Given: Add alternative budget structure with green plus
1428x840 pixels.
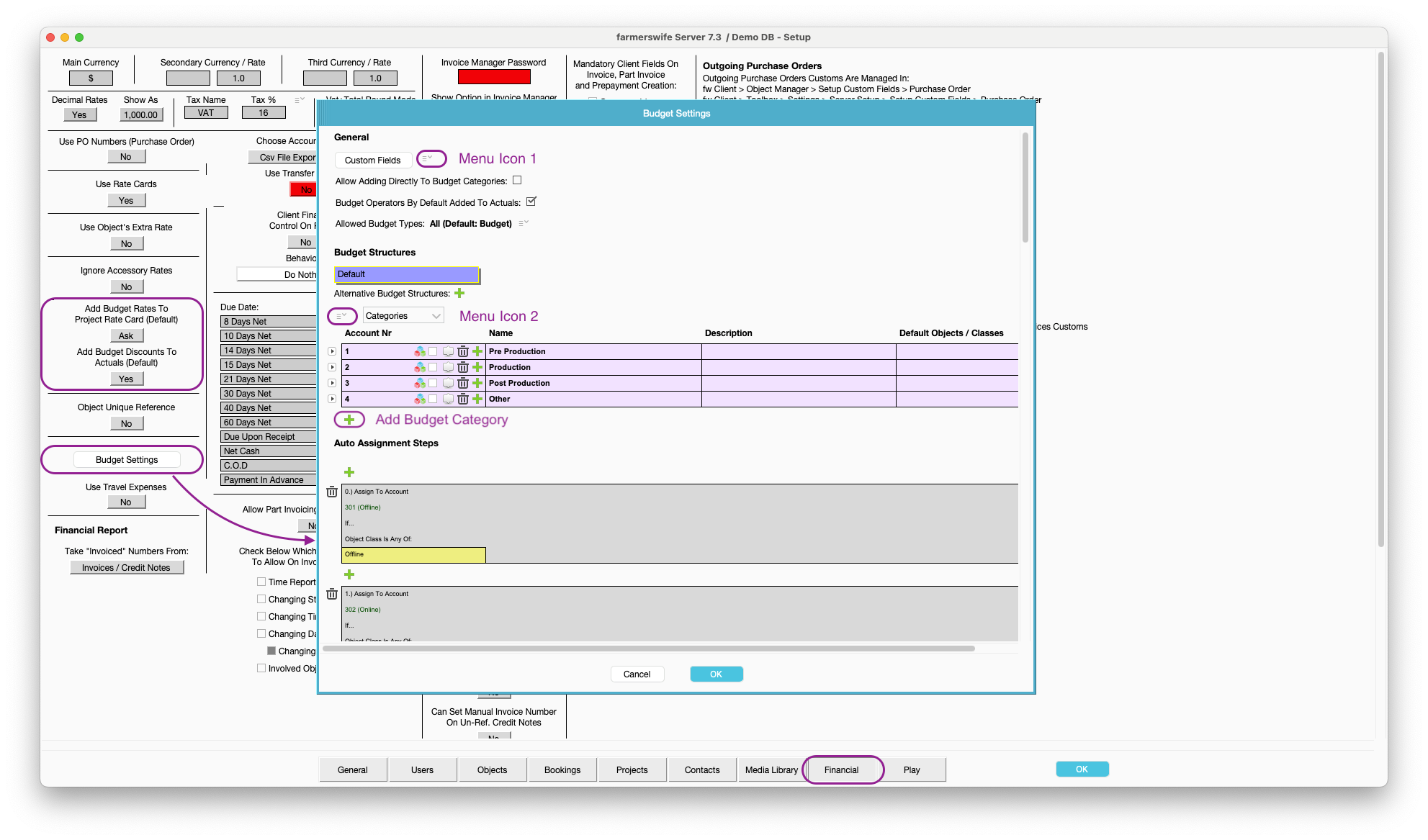Looking at the screenshot, I should [x=459, y=294].
